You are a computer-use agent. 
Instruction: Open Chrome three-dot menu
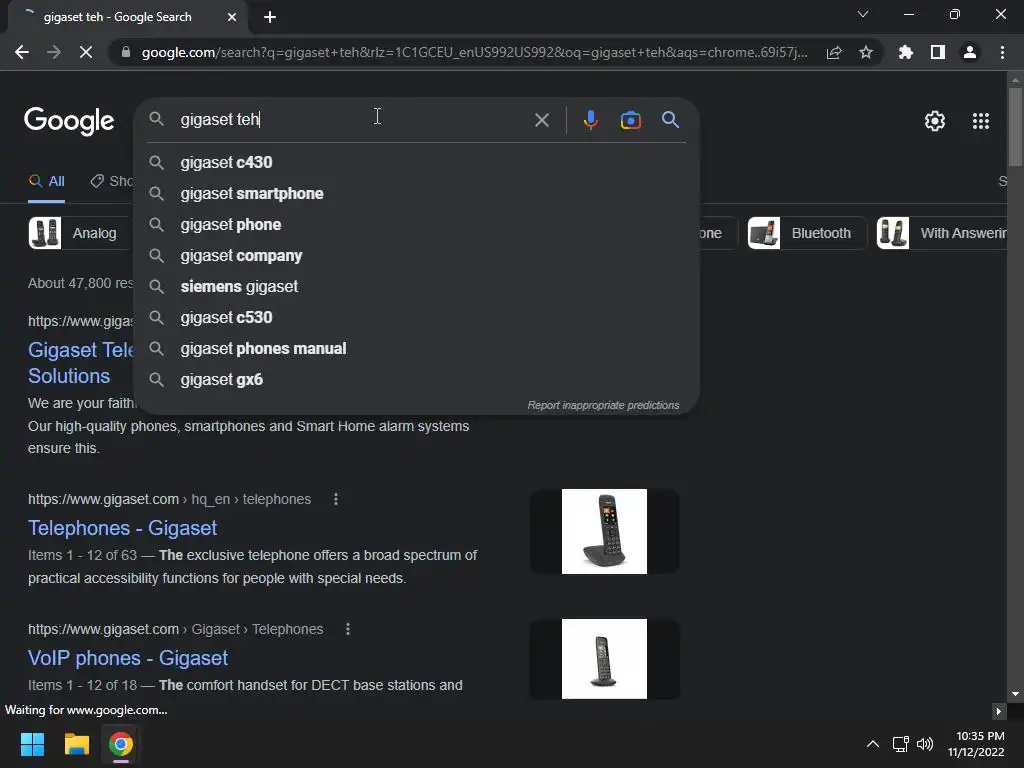pos(1002,52)
